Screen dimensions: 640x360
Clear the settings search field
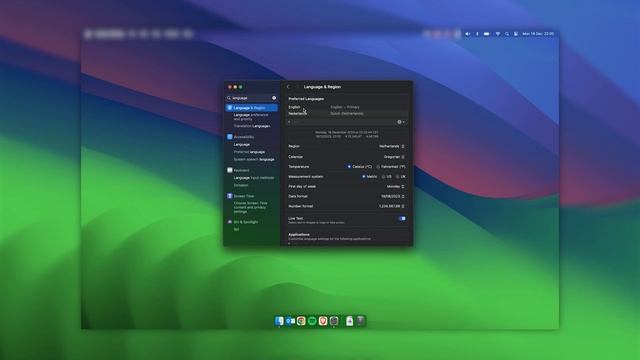274,98
